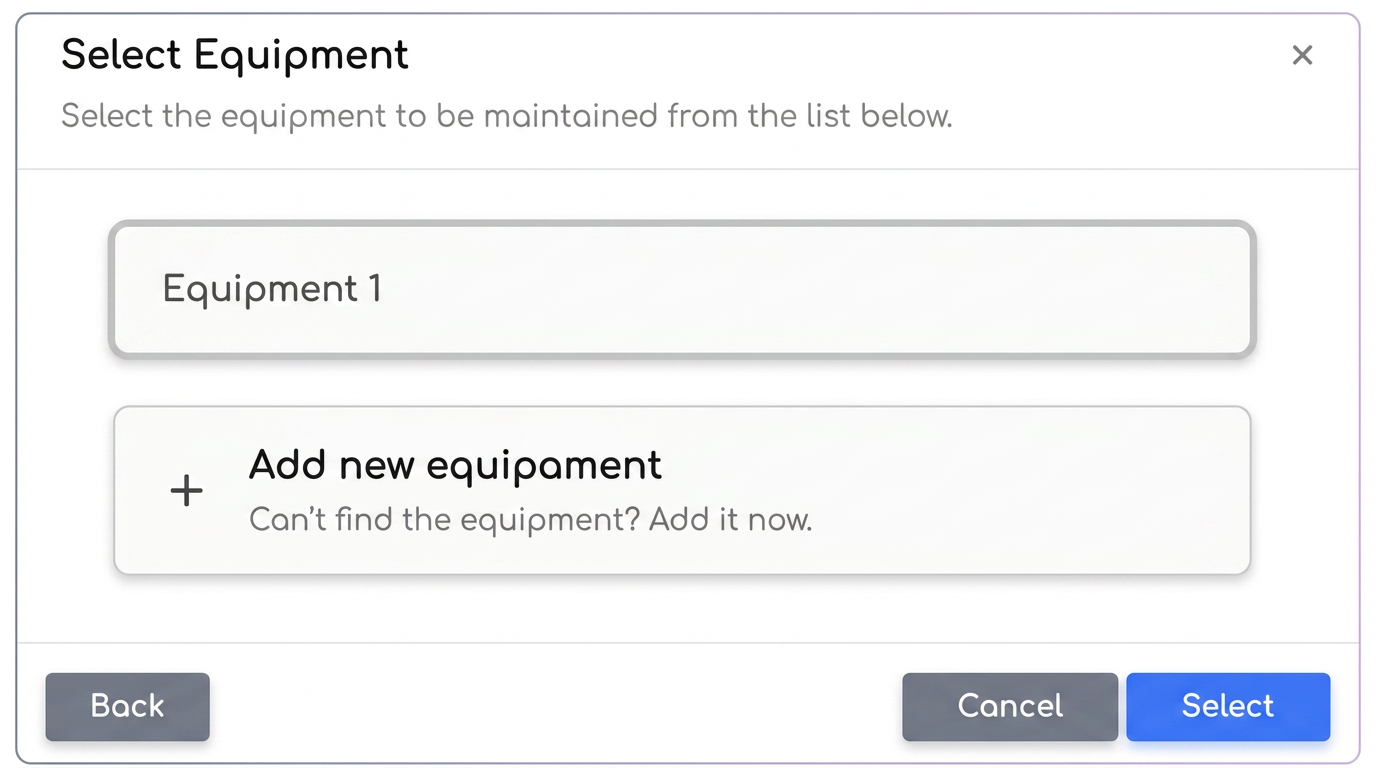Click the instruction text under the title
The height and width of the screenshot is (768, 1376).
coord(506,116)
